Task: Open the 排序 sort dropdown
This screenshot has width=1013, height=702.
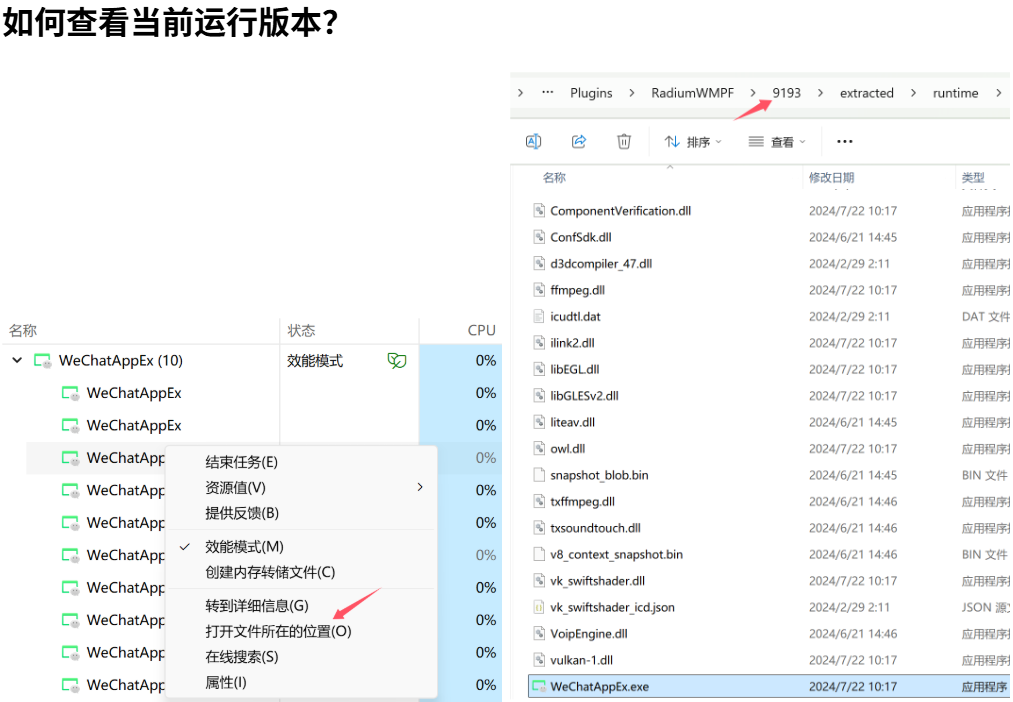Action: (x=693, y=142)
